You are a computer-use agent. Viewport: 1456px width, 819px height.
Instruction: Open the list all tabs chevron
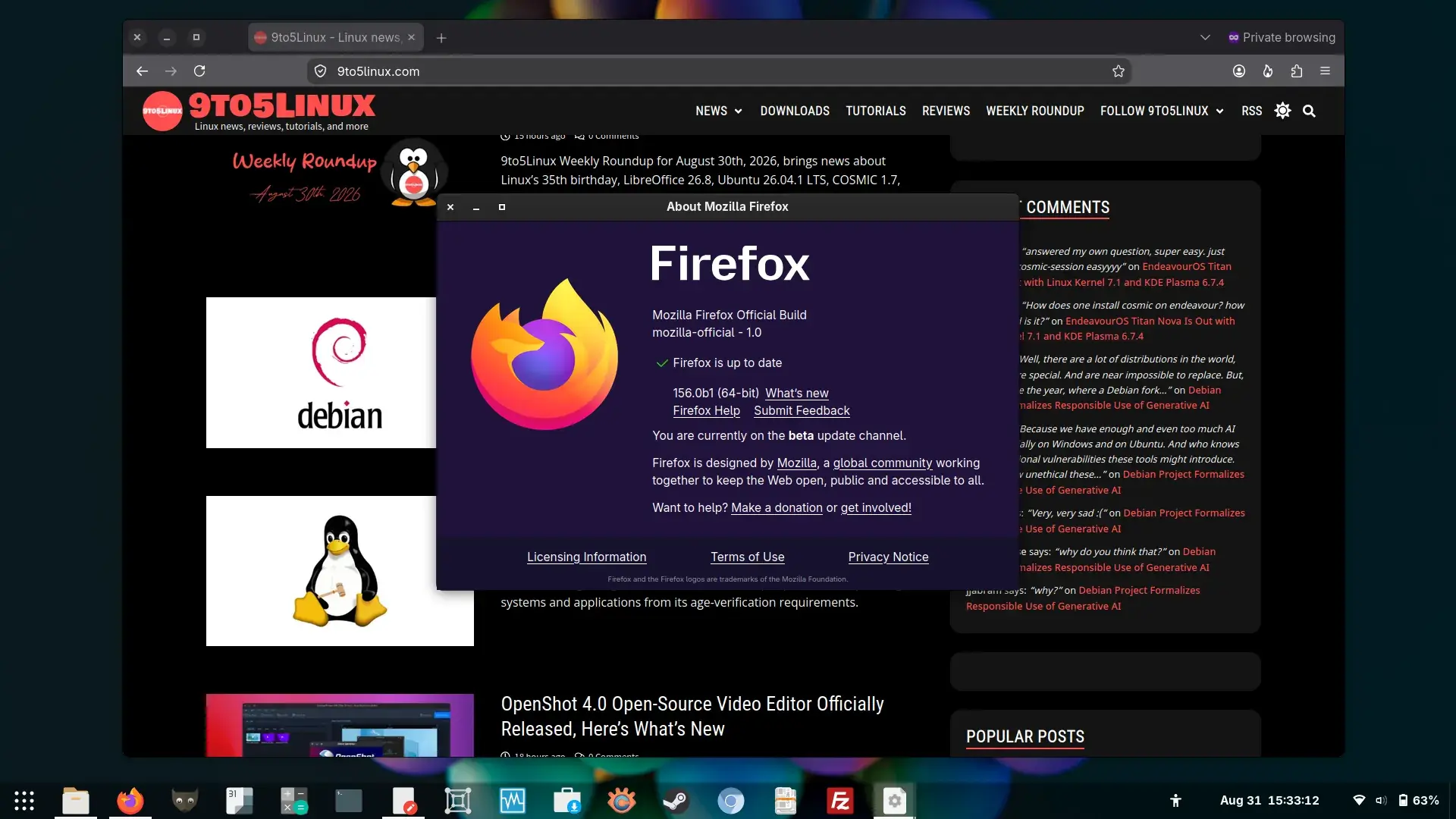pos(1205,37)
